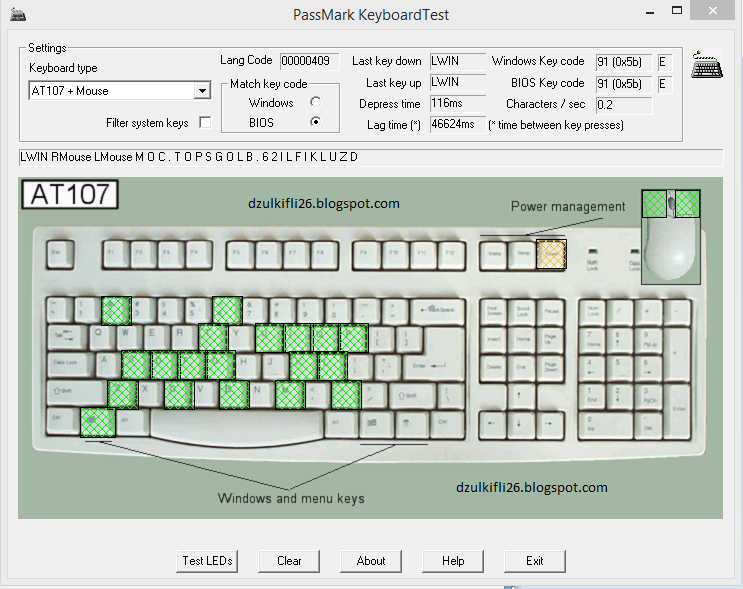Click the Sleep key on the keyboard image
The height and width of the screenshot is (589, 743).
pos(523,255)
